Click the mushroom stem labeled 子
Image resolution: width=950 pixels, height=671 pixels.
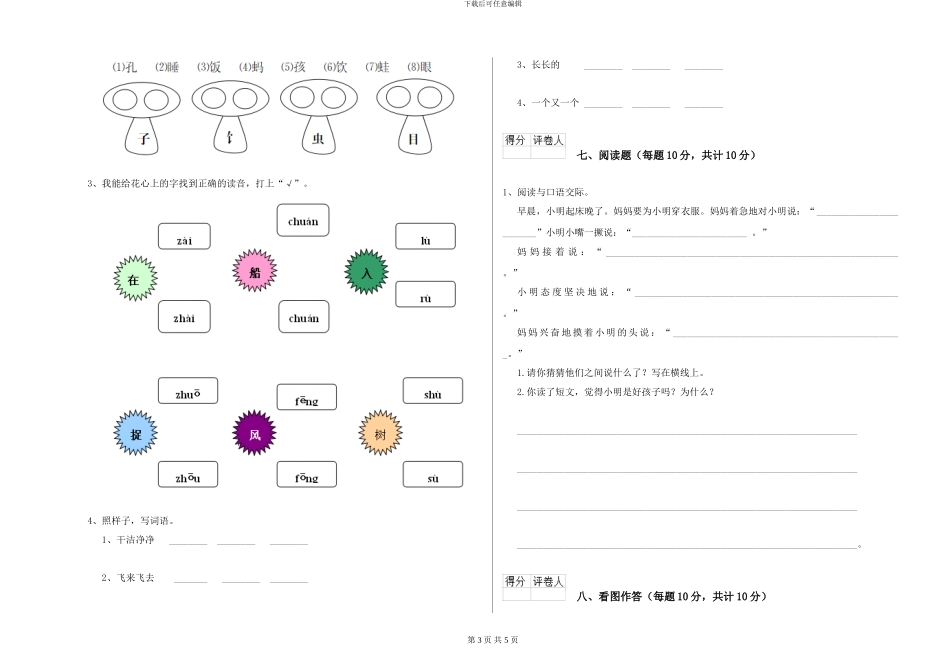point(142,136)
